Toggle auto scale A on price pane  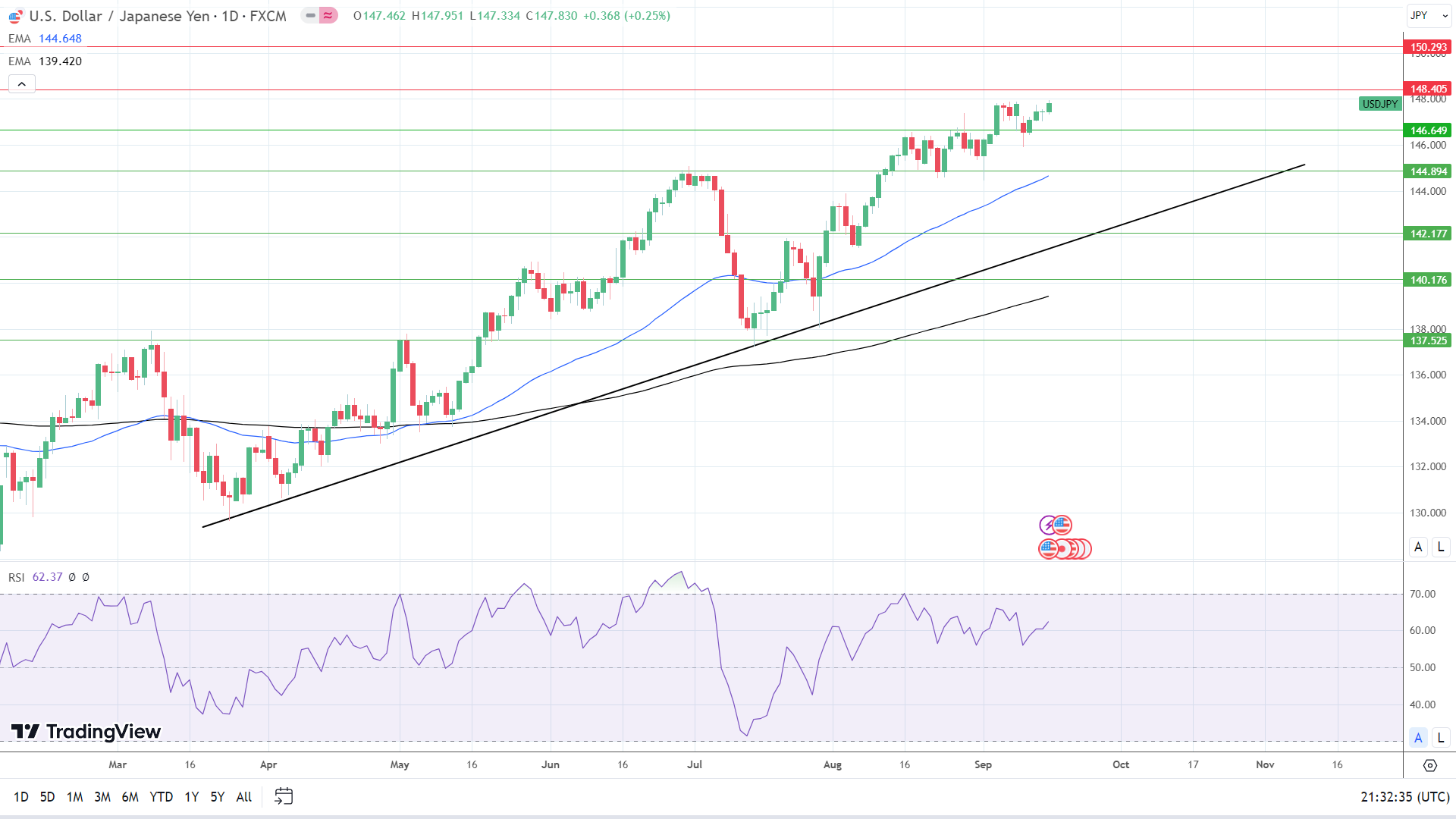click(1418, 547)
